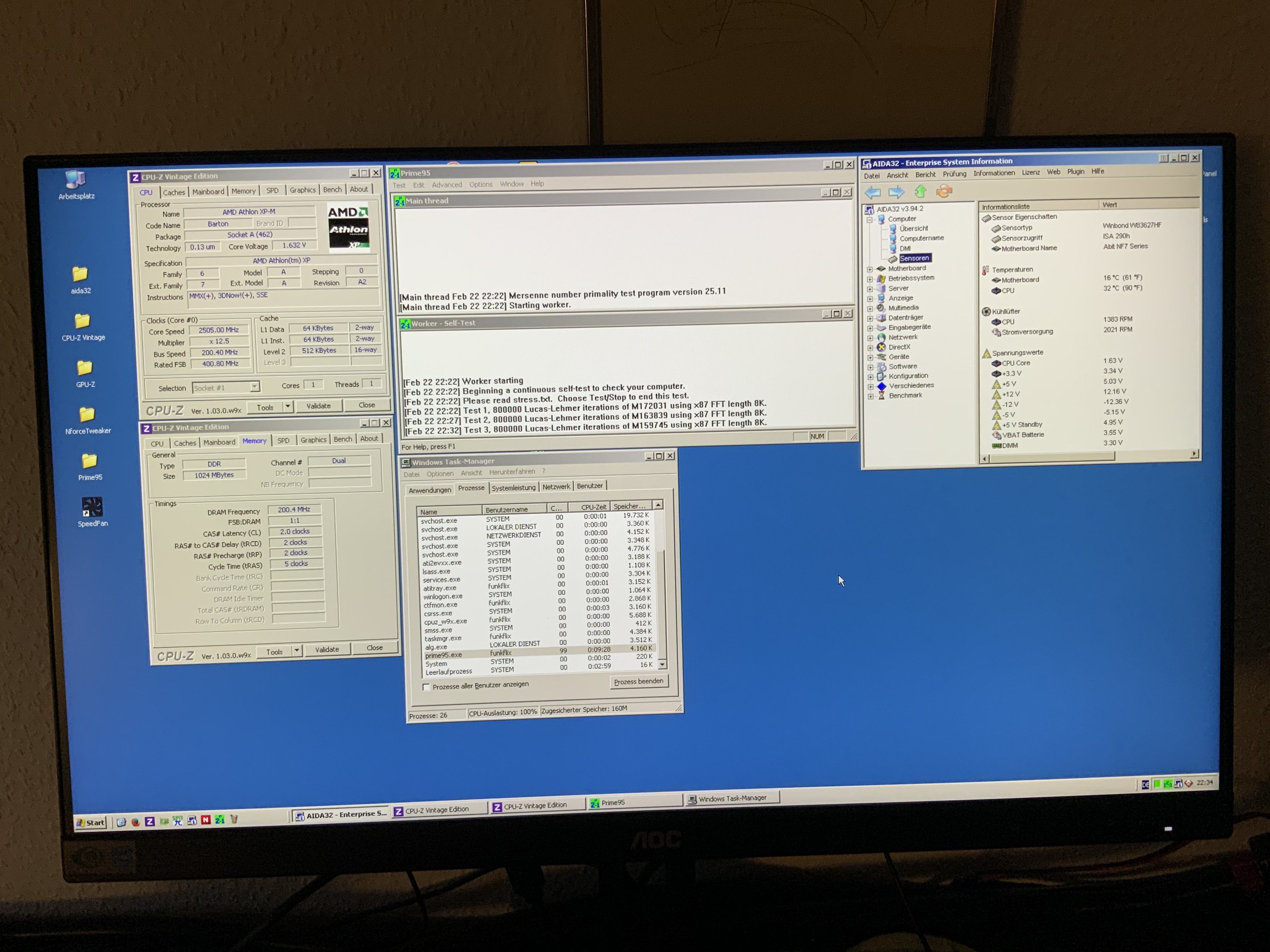
Task: Open the Anwendungen tab in Task-Manager
Action: pos(429,490)
